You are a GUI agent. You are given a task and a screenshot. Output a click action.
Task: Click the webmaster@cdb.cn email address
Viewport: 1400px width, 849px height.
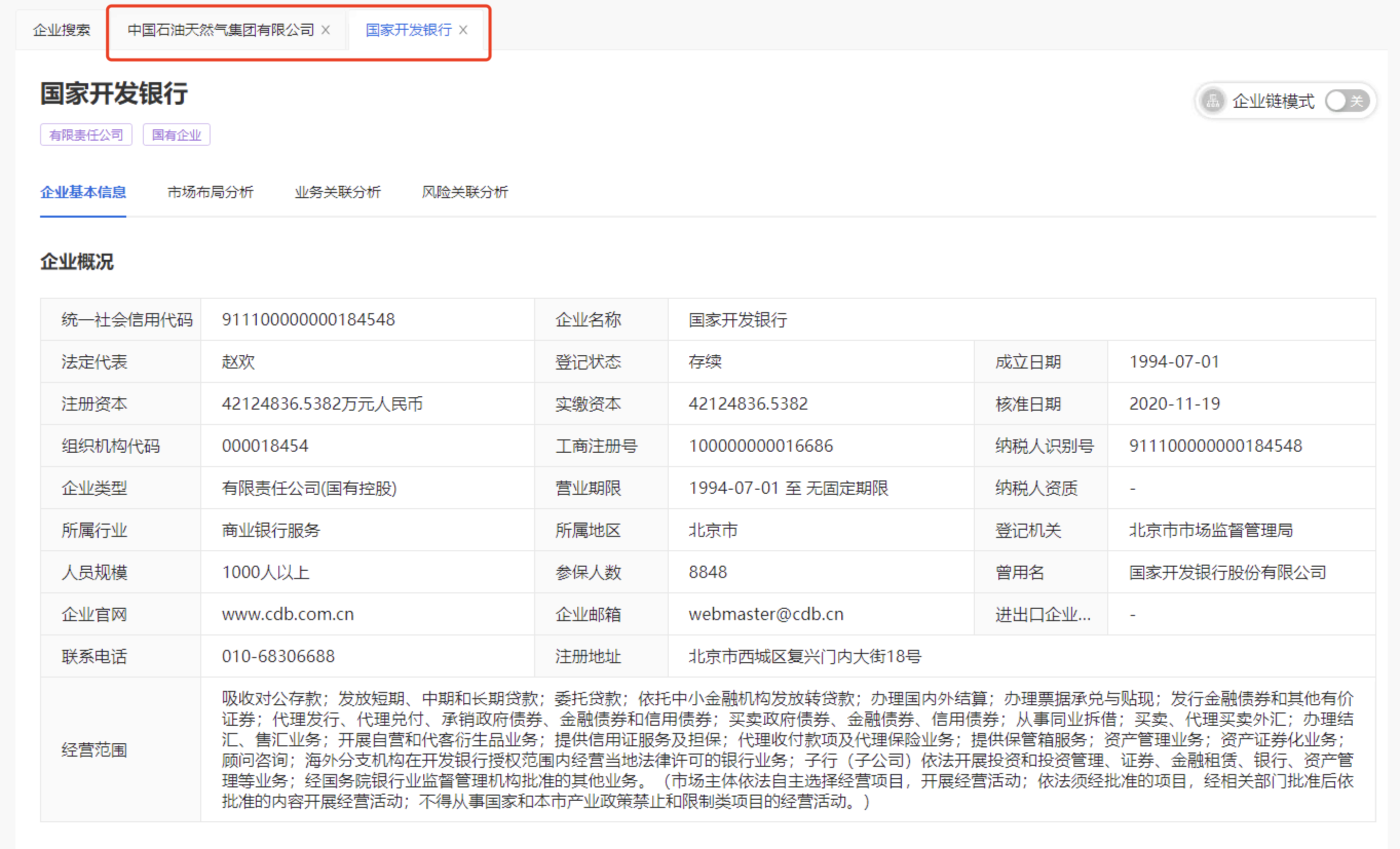click(x=766, y=614)
